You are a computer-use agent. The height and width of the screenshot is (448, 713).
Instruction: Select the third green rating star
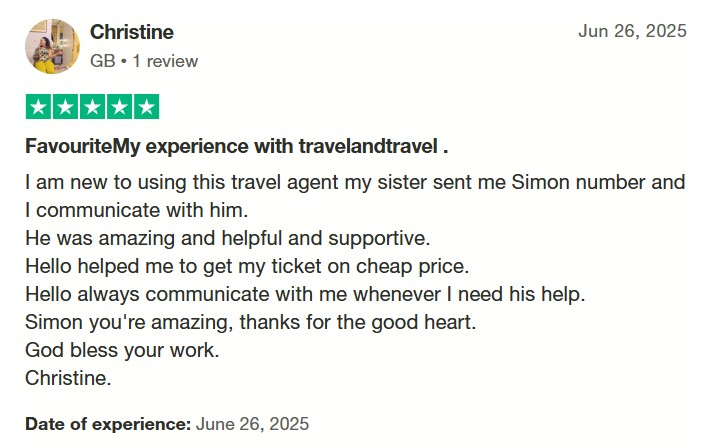pyautogui.click(x=92, y=106)
